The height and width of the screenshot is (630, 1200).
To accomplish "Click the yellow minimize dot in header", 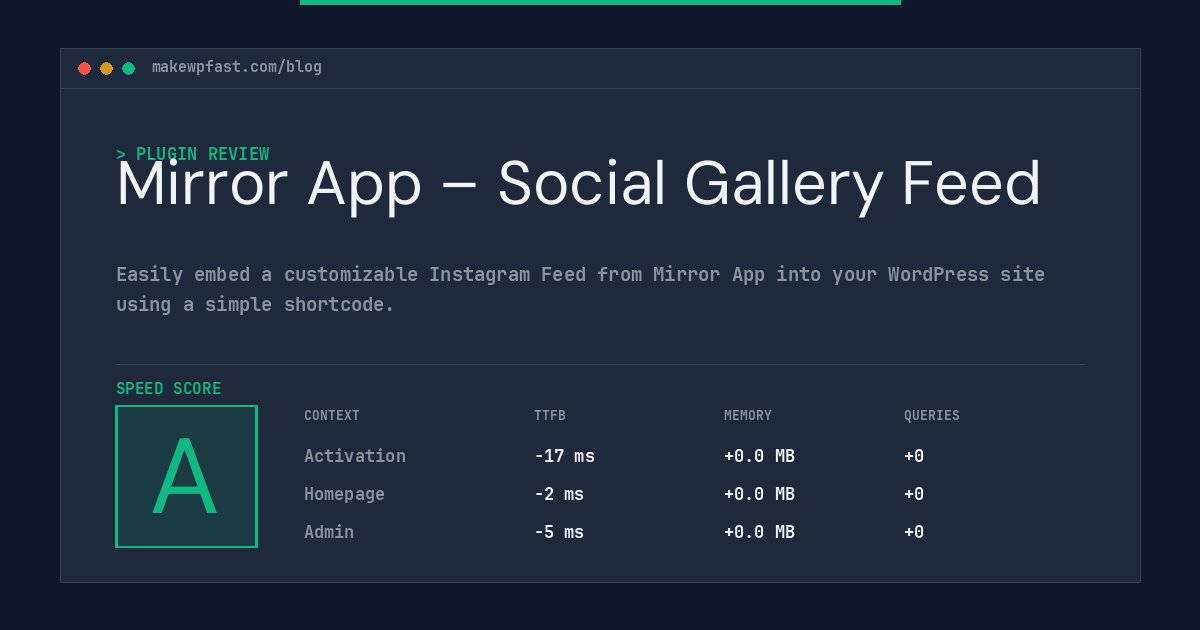I will click(x=106, y=68).
